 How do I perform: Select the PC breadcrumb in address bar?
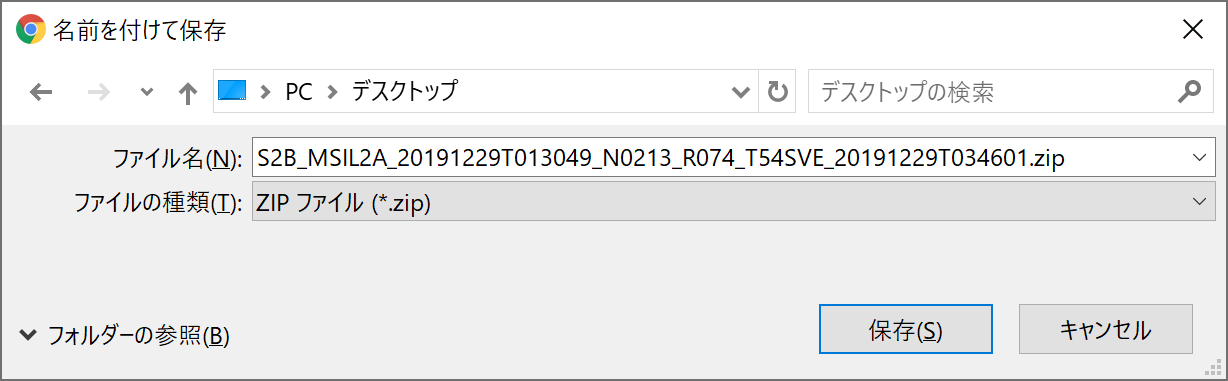299,92
